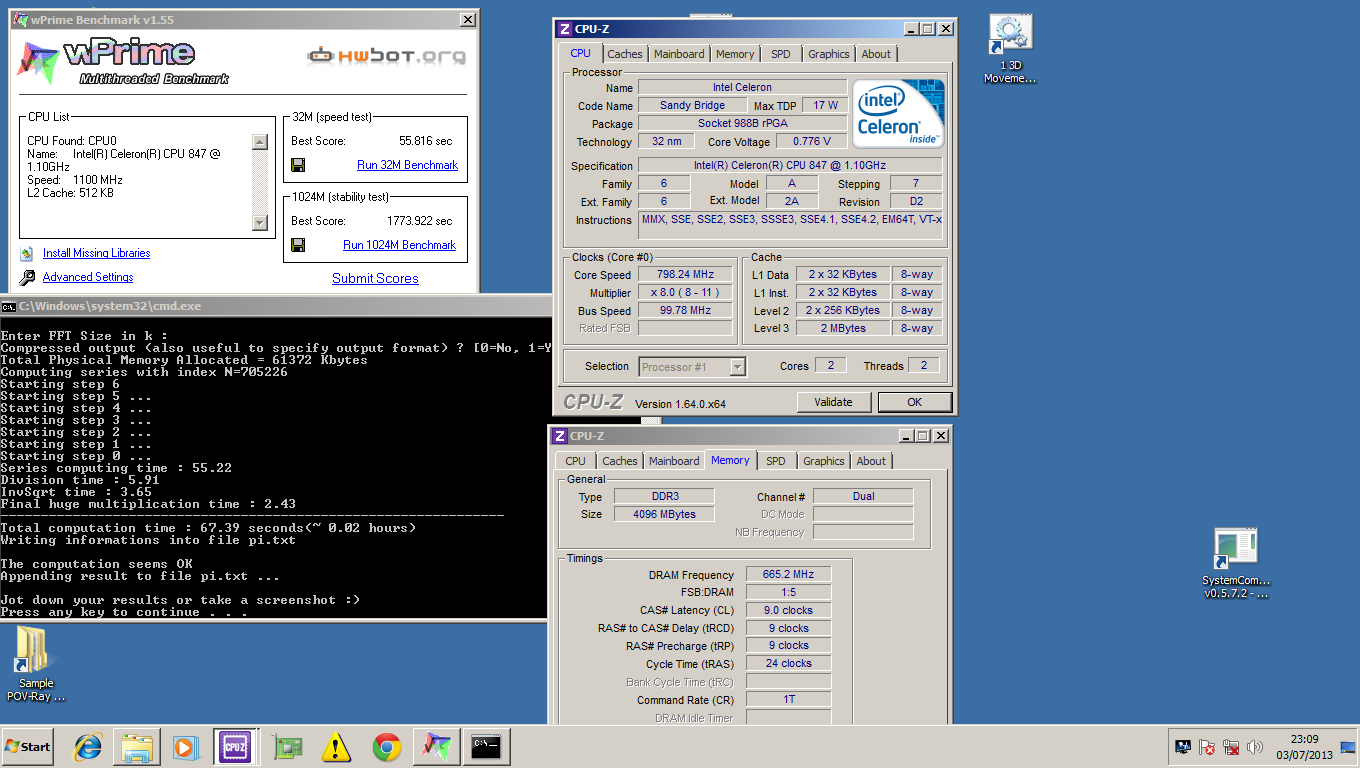
Task: Click the OK button in CPU-Z
Action: (914, 402)
